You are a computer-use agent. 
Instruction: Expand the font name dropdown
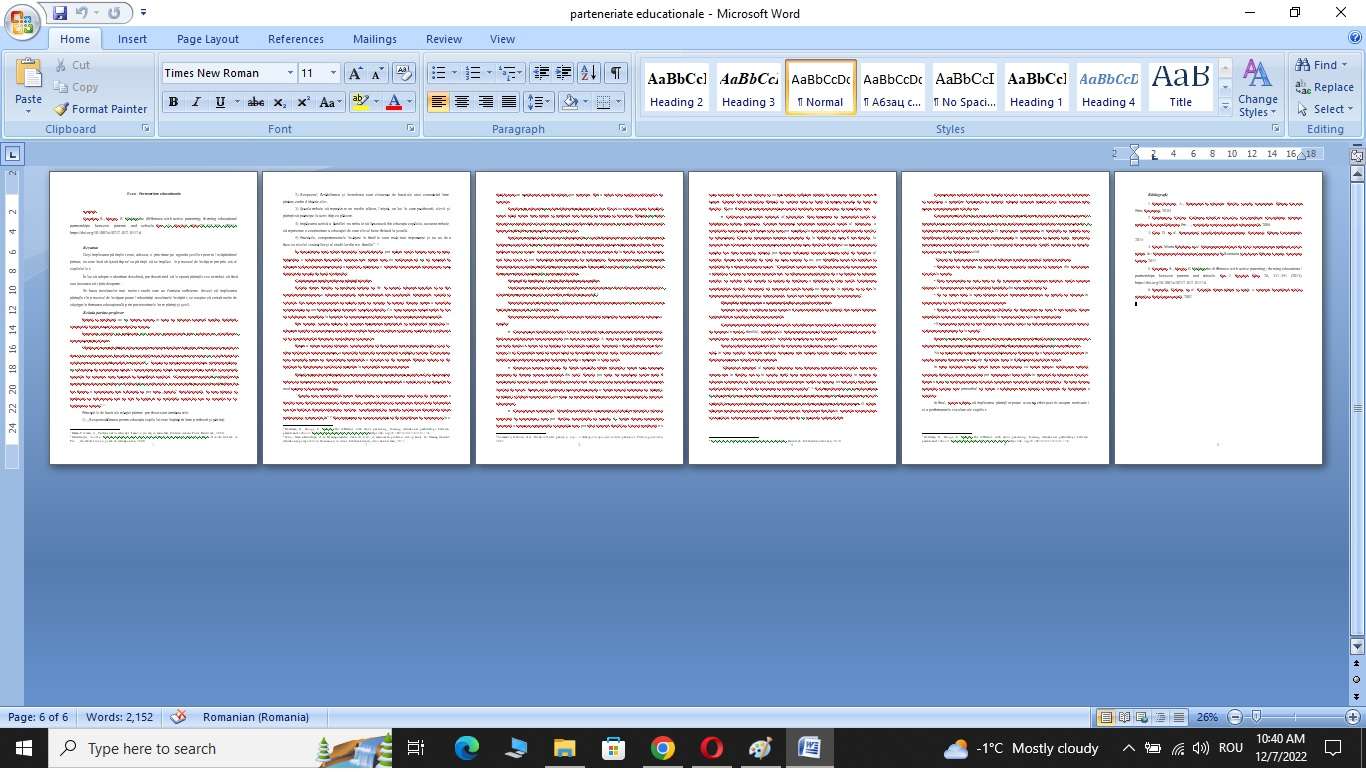(290, 73)
